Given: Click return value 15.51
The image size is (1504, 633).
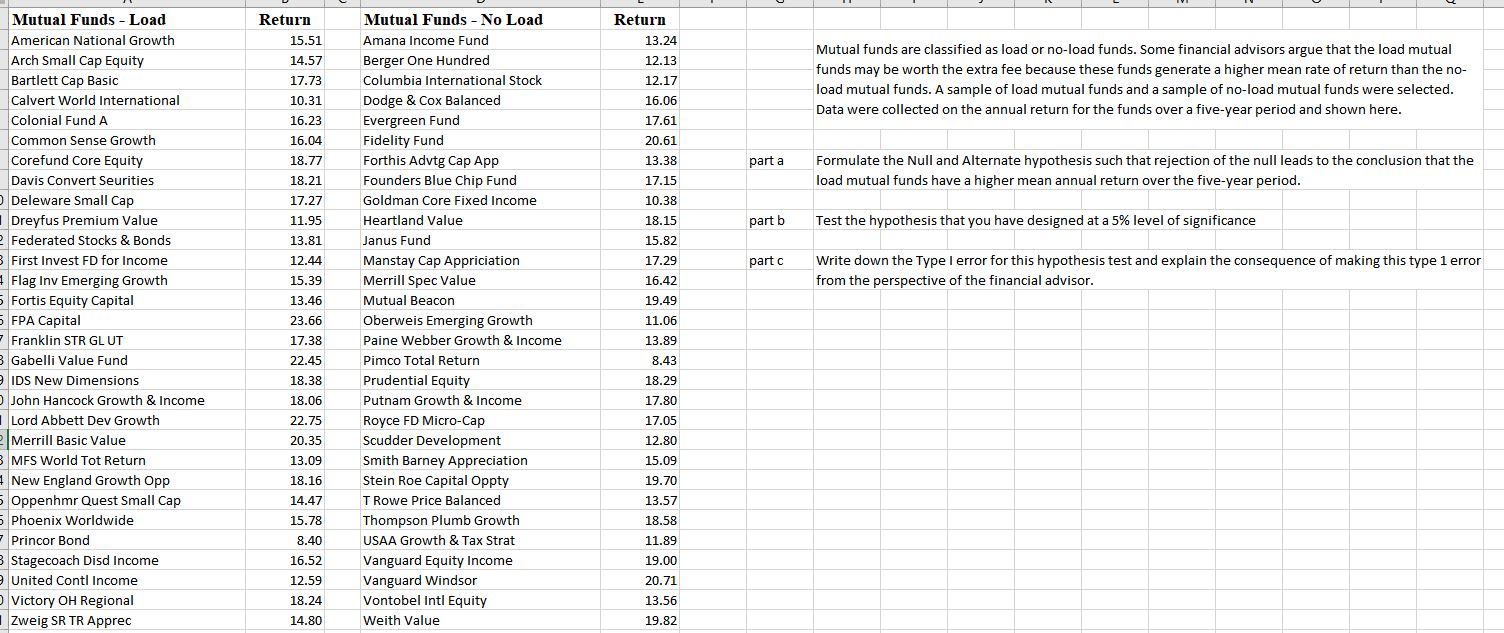Looking at the screenshot, I should (285, 40).
